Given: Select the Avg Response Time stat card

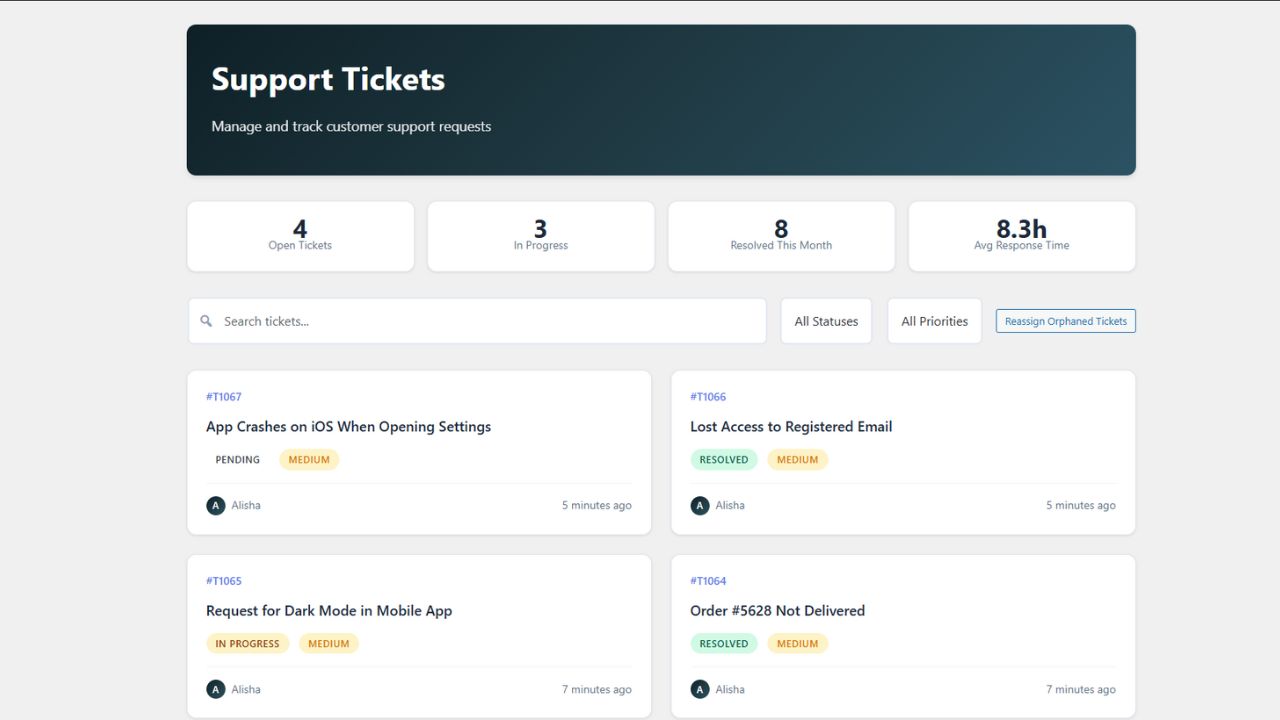Looking at the screenshot, I should tap(1022, 236).
